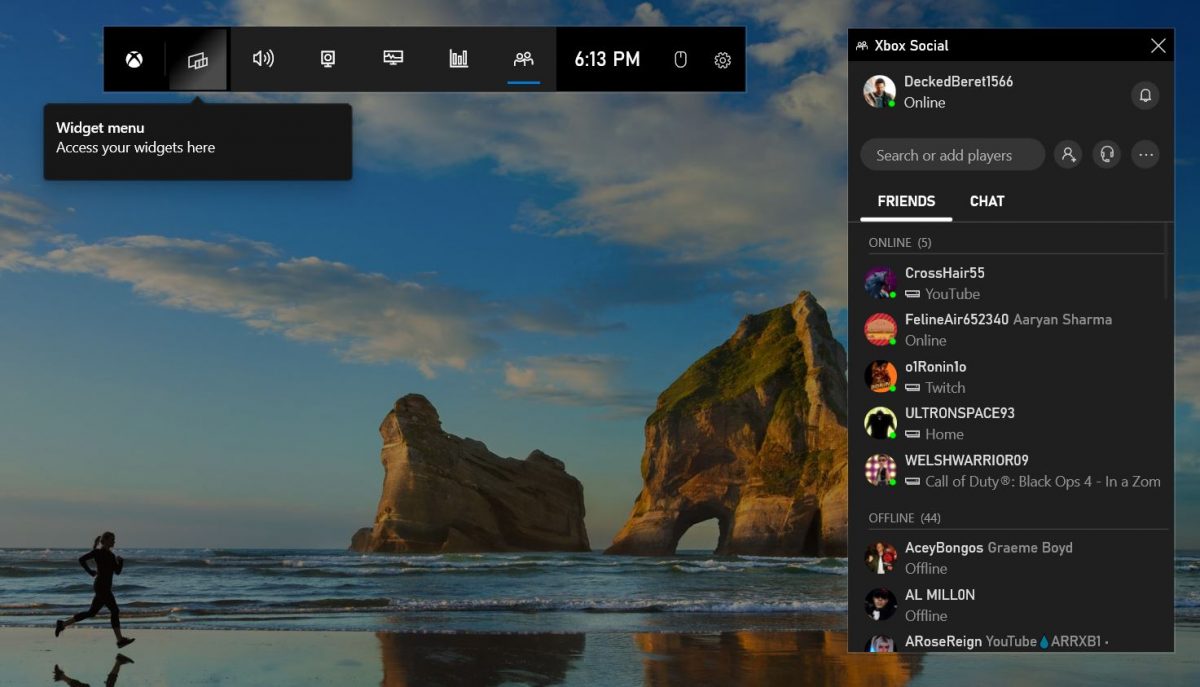Select friend o1Ronin1o

pos(1012,377)
